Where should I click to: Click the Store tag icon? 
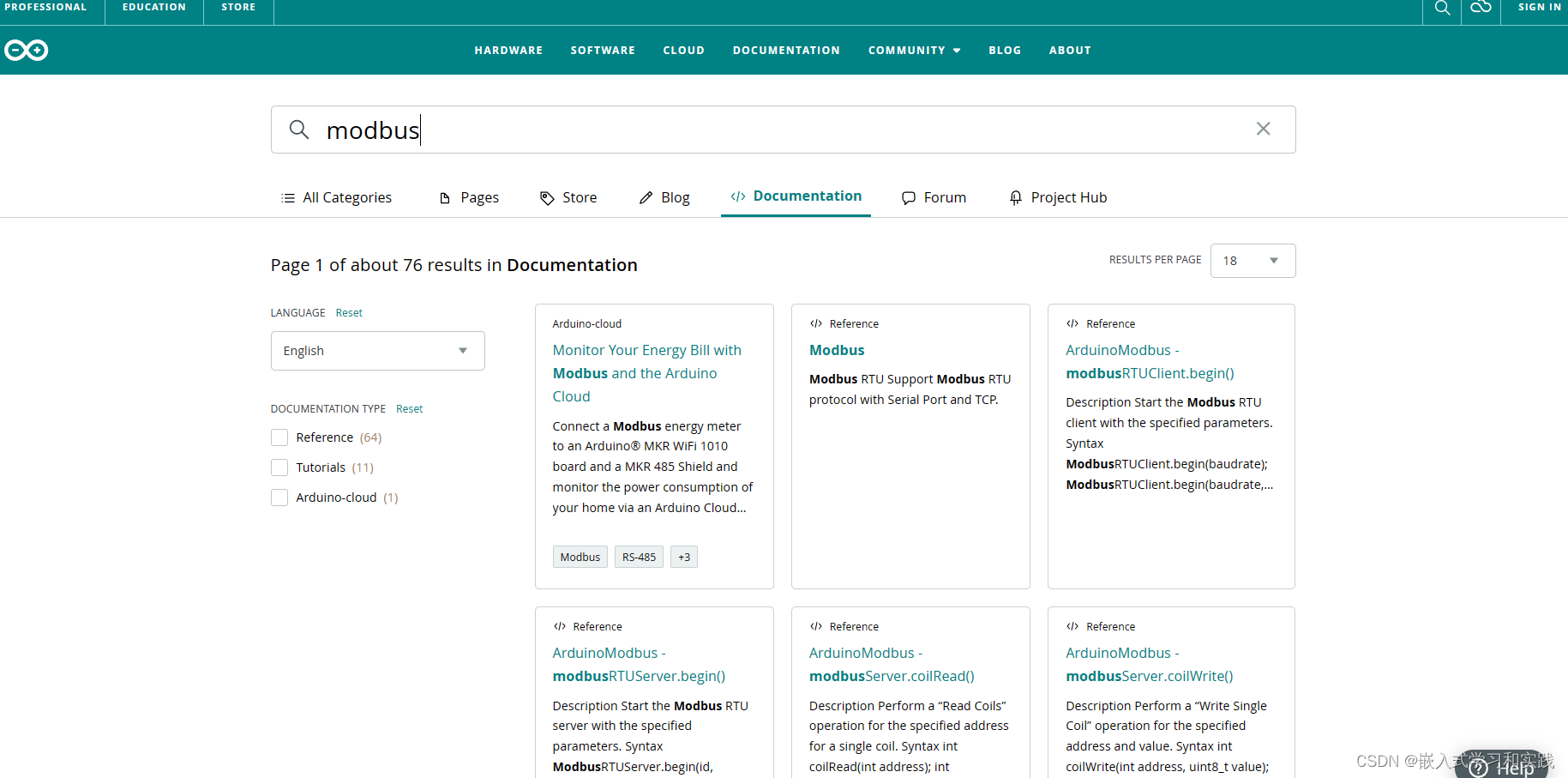[x=547, y=198]
